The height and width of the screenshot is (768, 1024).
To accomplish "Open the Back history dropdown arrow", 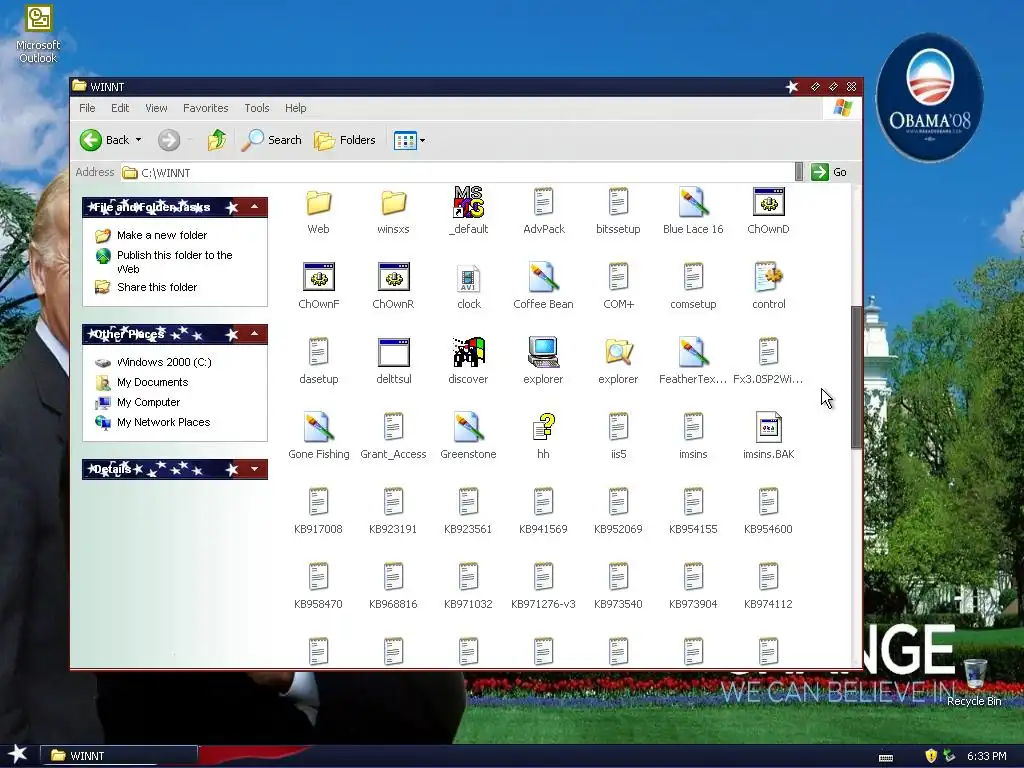I will tap(138, 140).
